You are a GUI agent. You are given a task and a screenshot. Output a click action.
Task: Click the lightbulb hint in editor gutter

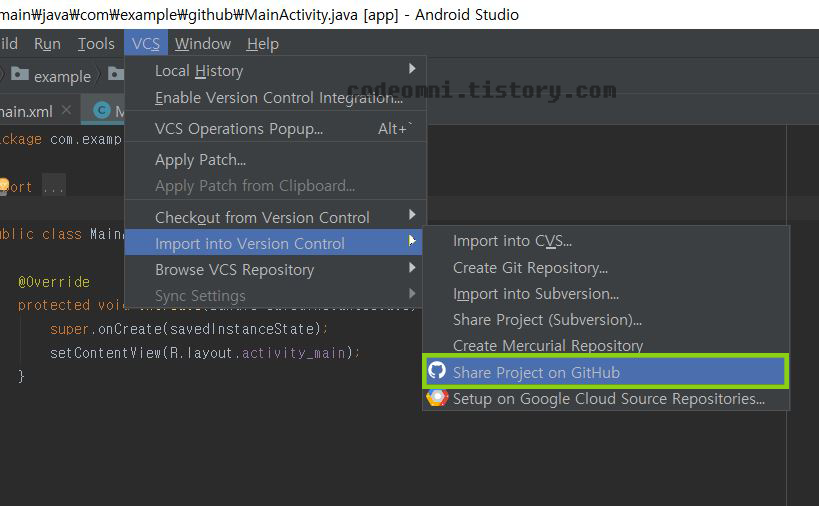point(4,185)
